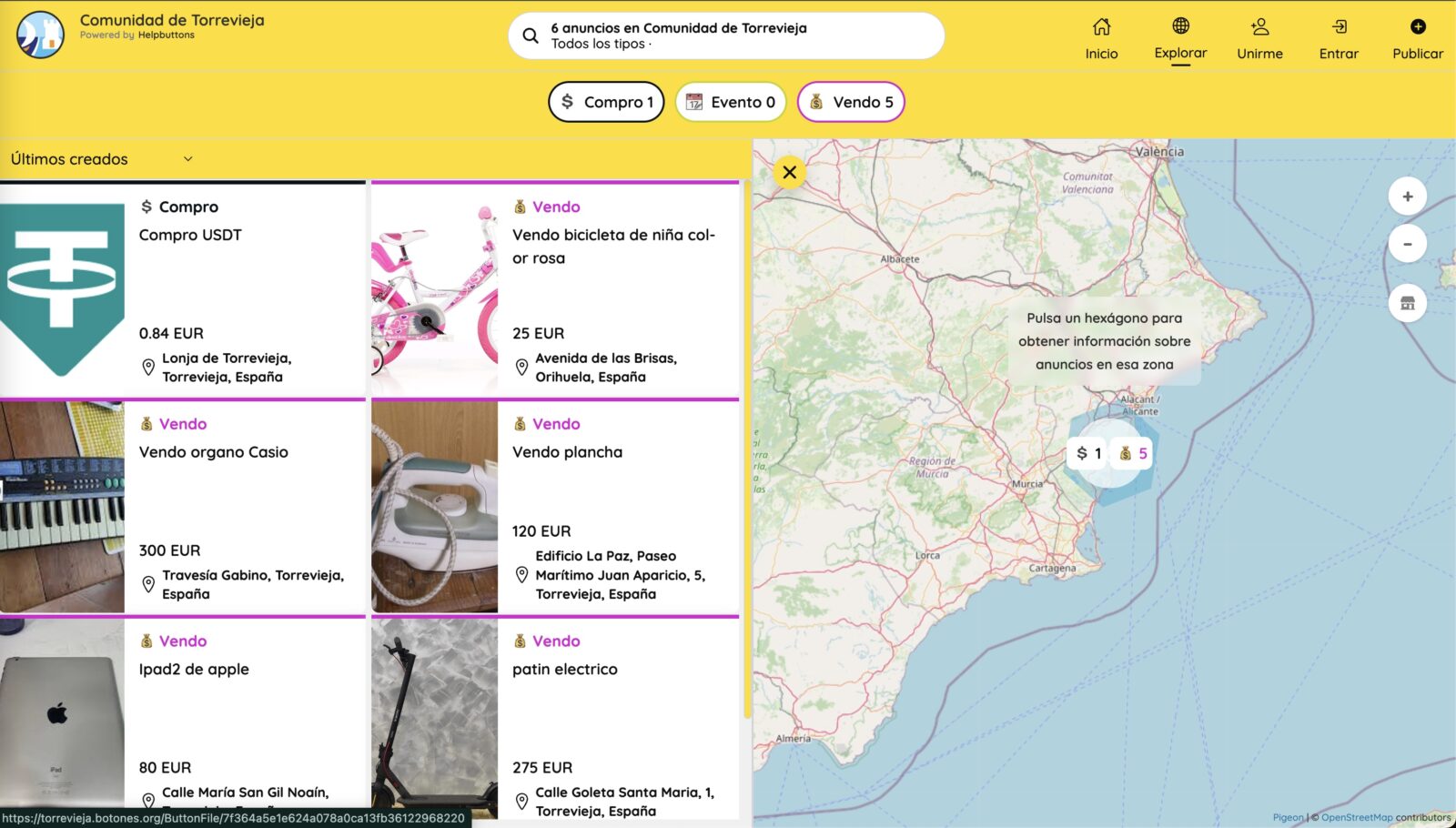Go to Inicio home icon
The width and height of the screenshot is (1456, 828).
click(x=1101, y=27)
